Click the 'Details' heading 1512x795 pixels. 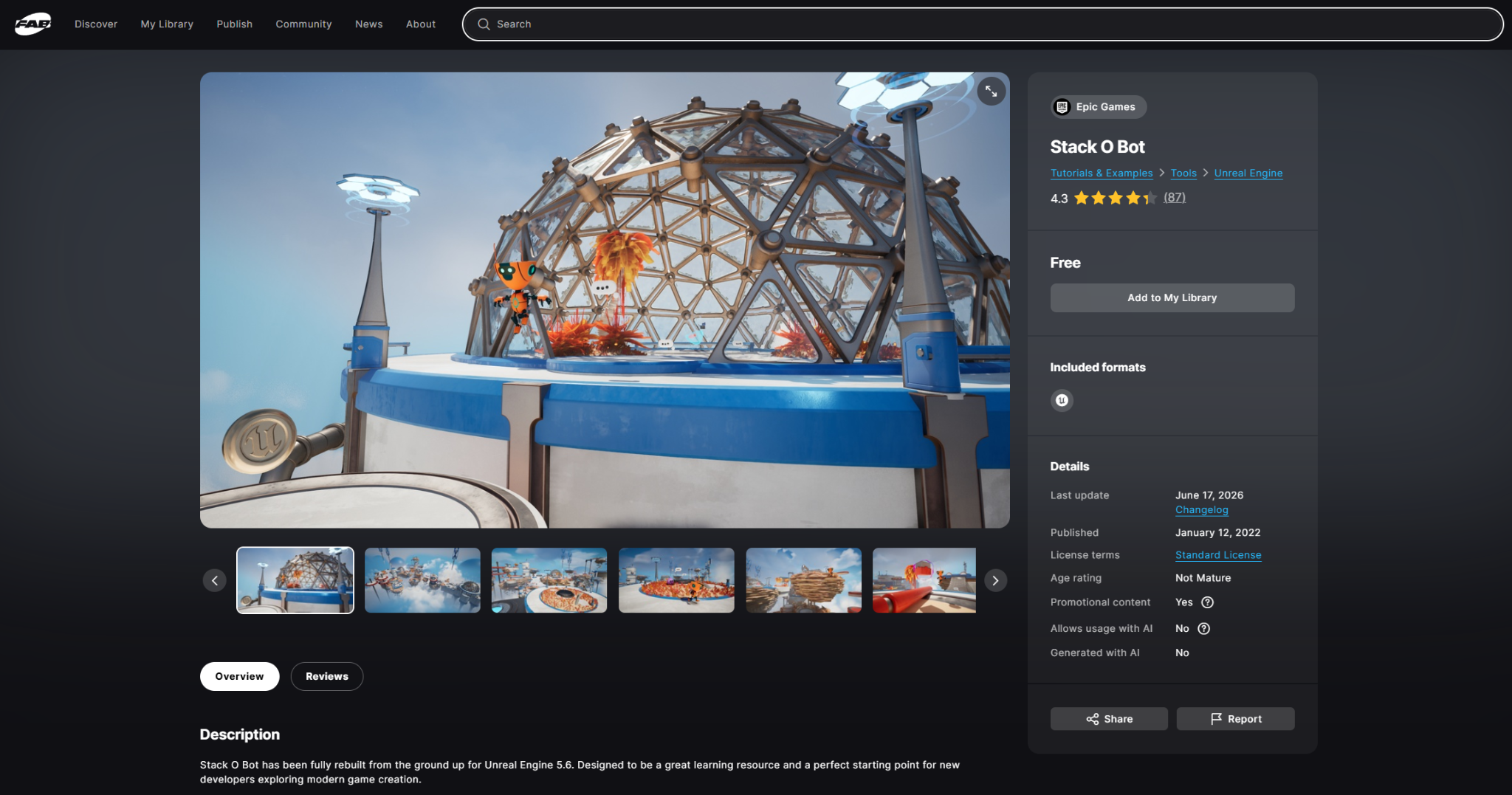pyautogui.click(x=1070, y=467)
